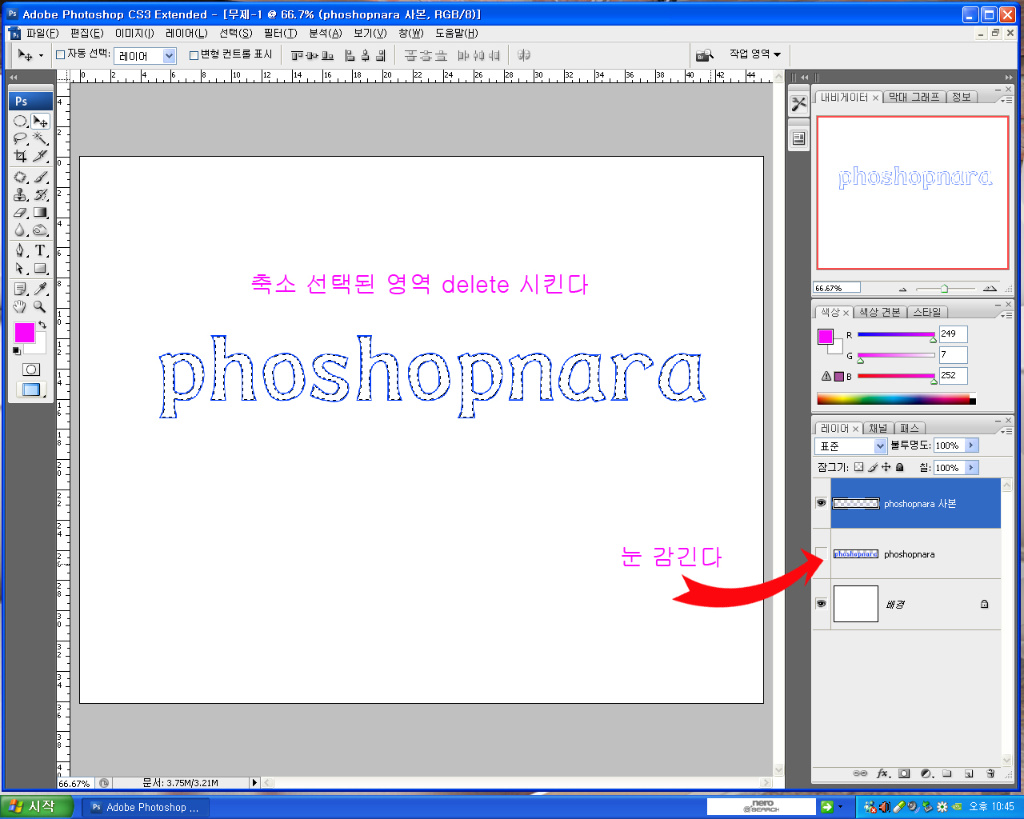Select the Healing Brush tool
Viewport: 1024px width, 819px height.
click(x=20, y=177)
